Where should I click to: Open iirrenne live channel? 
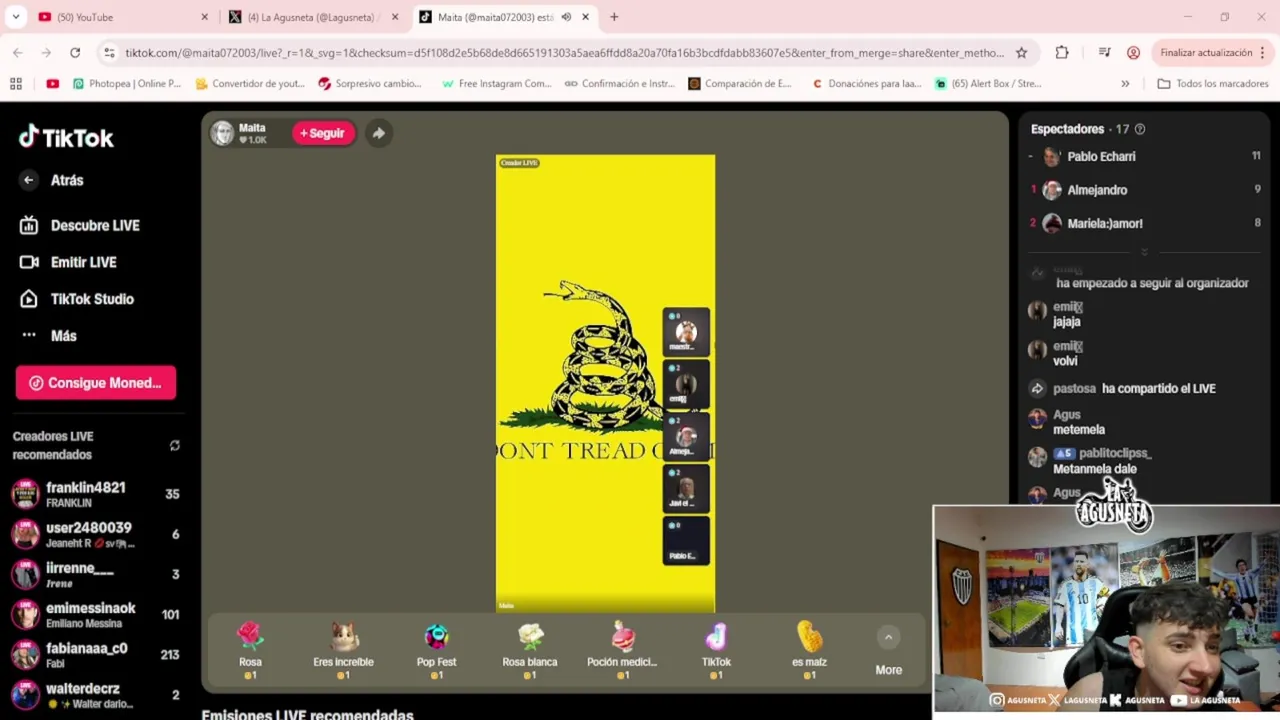pyautogui.click(x=95, y=574)
